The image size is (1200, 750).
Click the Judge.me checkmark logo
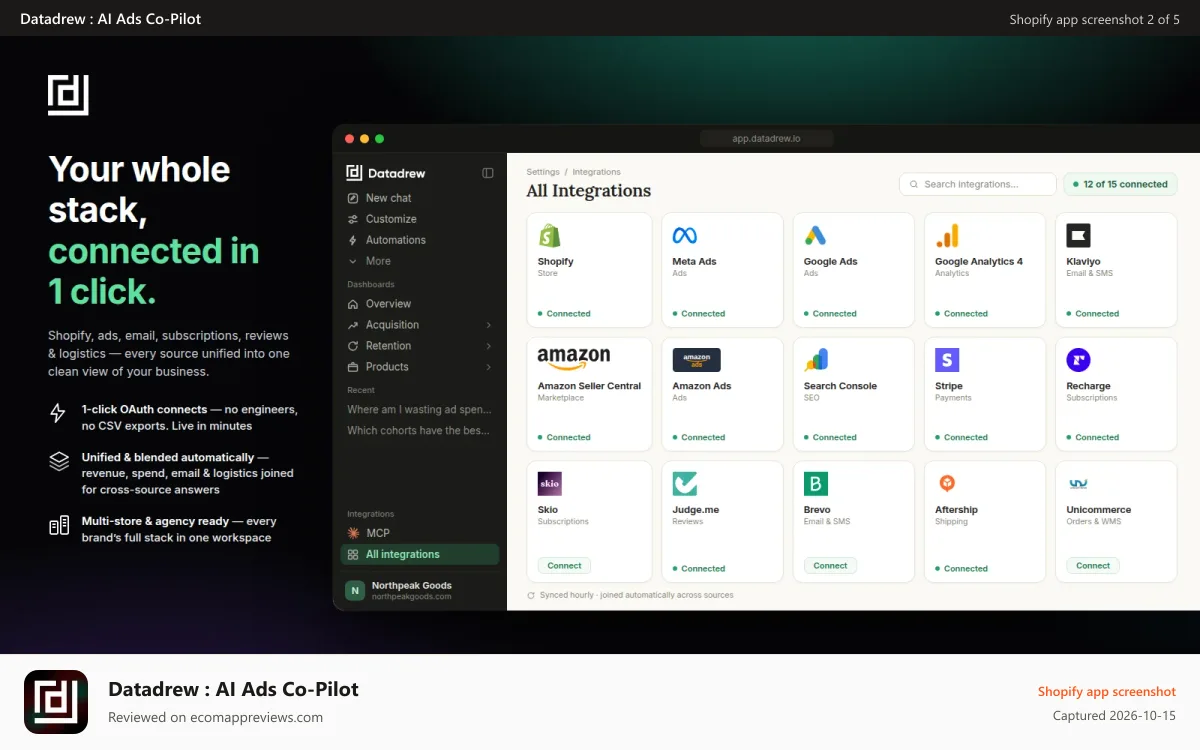[x=685, y=484]
